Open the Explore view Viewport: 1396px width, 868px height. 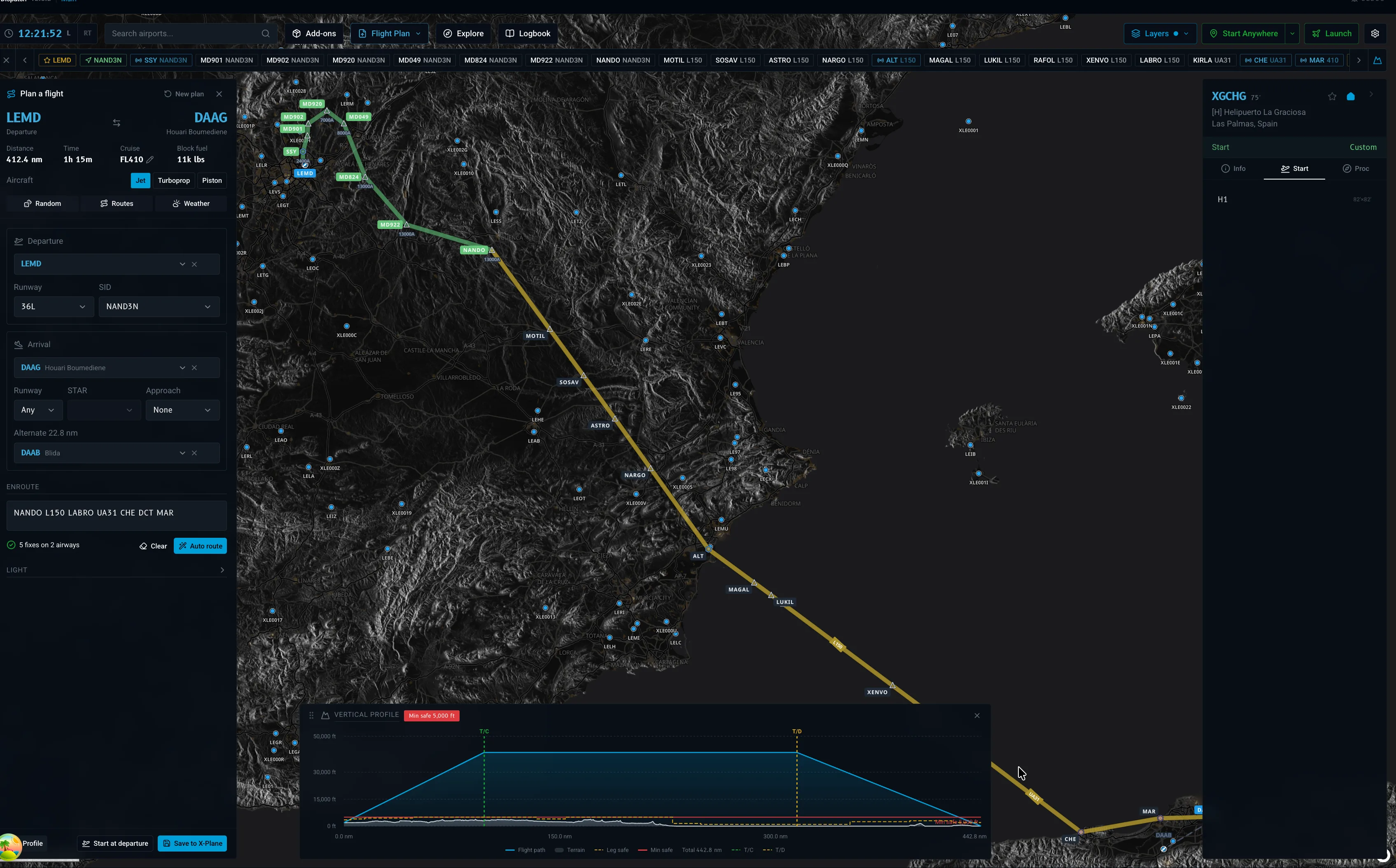463,33
